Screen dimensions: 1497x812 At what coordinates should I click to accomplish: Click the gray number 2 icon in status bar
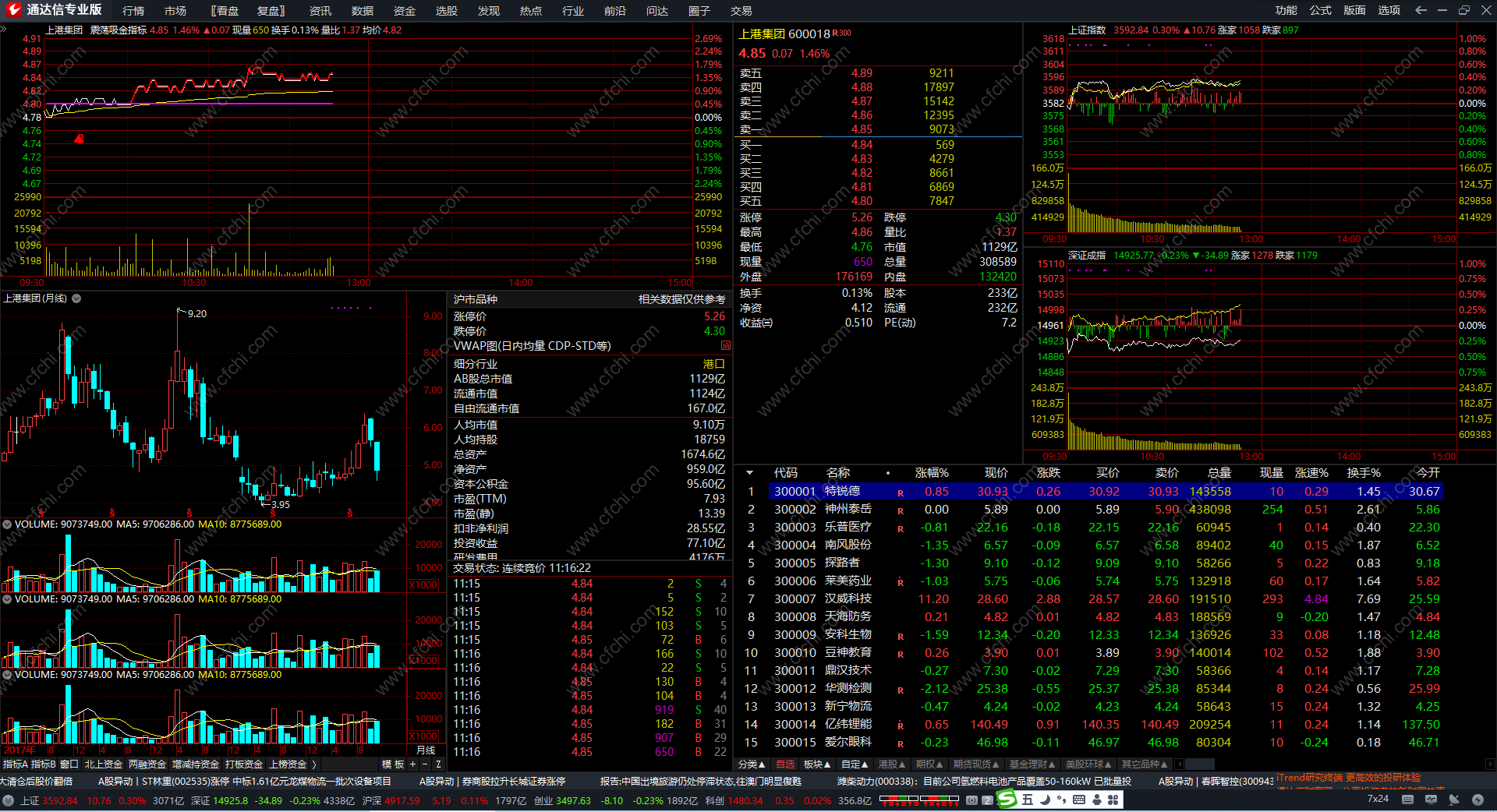tap(987, 800)
